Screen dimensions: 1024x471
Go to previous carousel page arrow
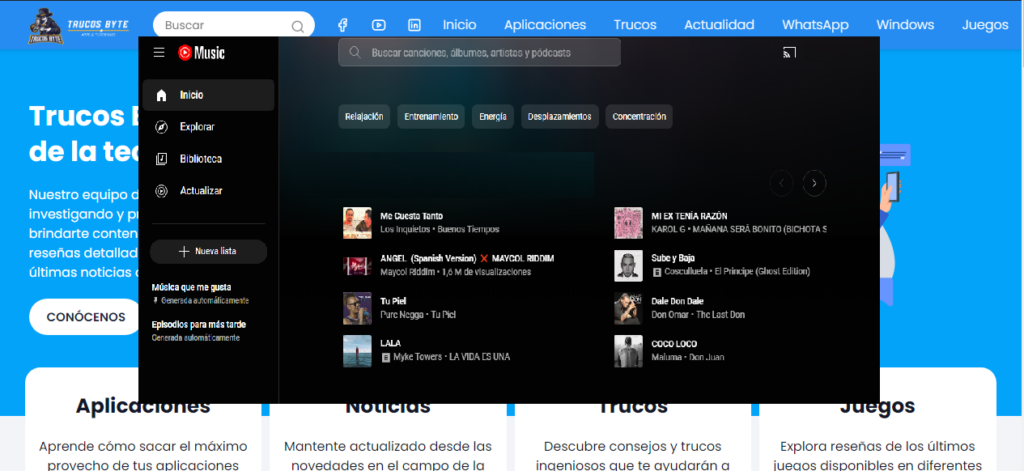[782, 184]
